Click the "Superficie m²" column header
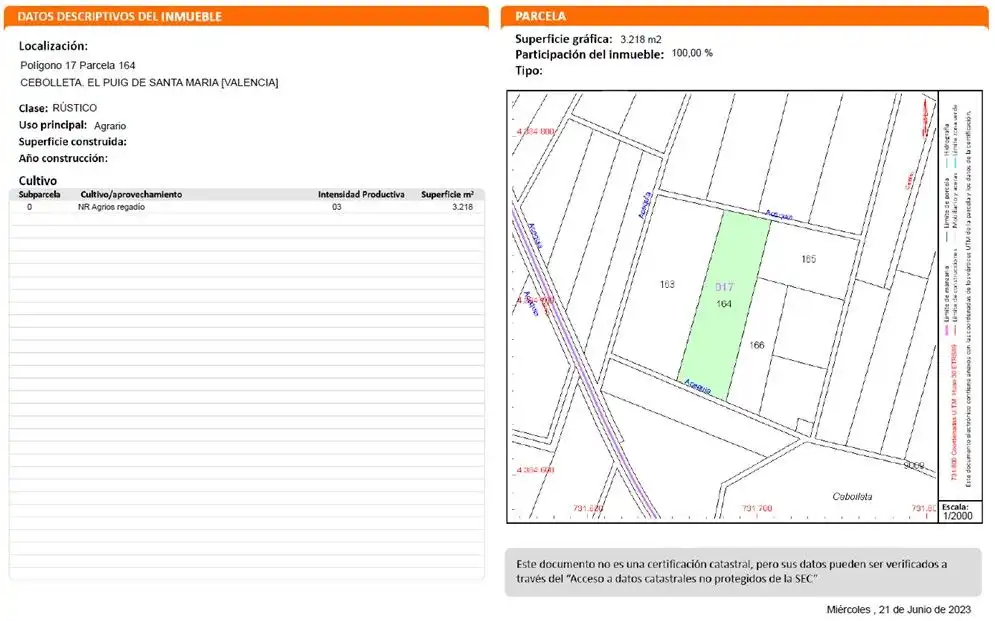Image resolution: width=995 pixels, height=621 pixels. tap(447, 195)
